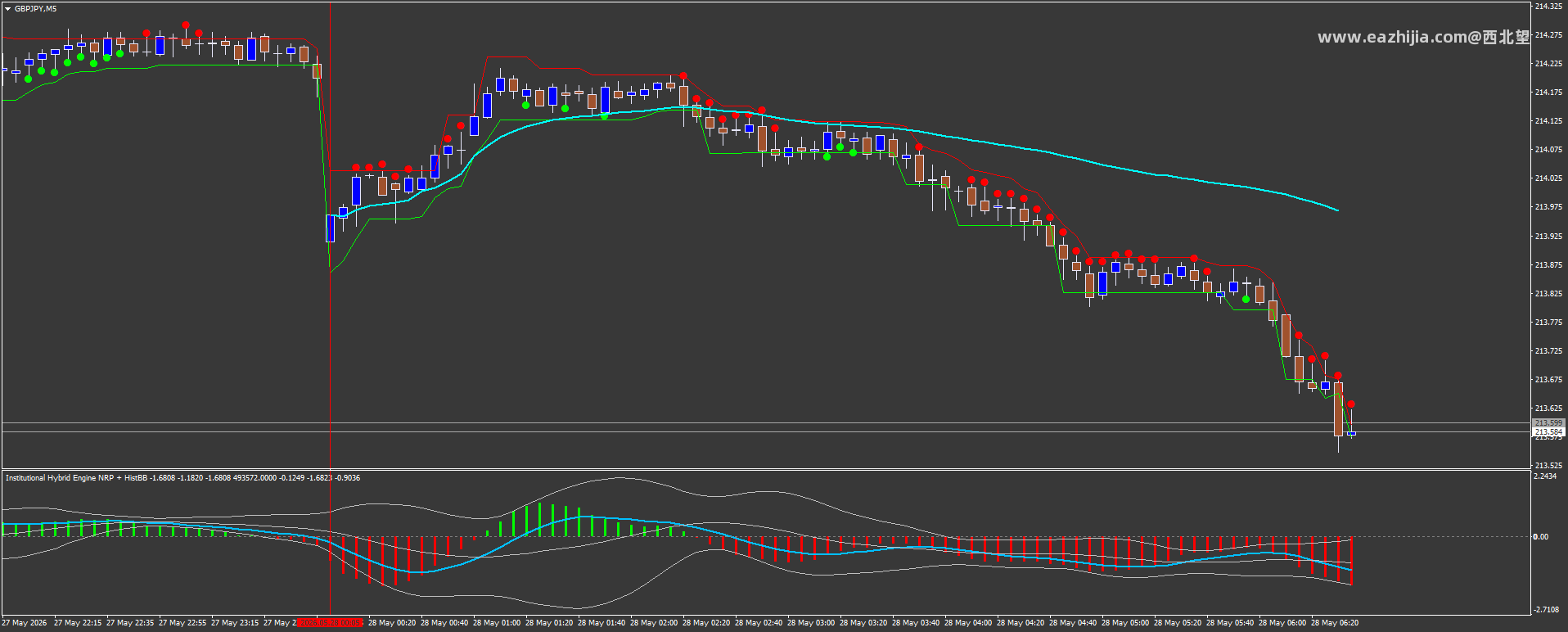Click the 28 May 01:20 time label
Screen dimensions: 1568x632
[x=549, y=623]
